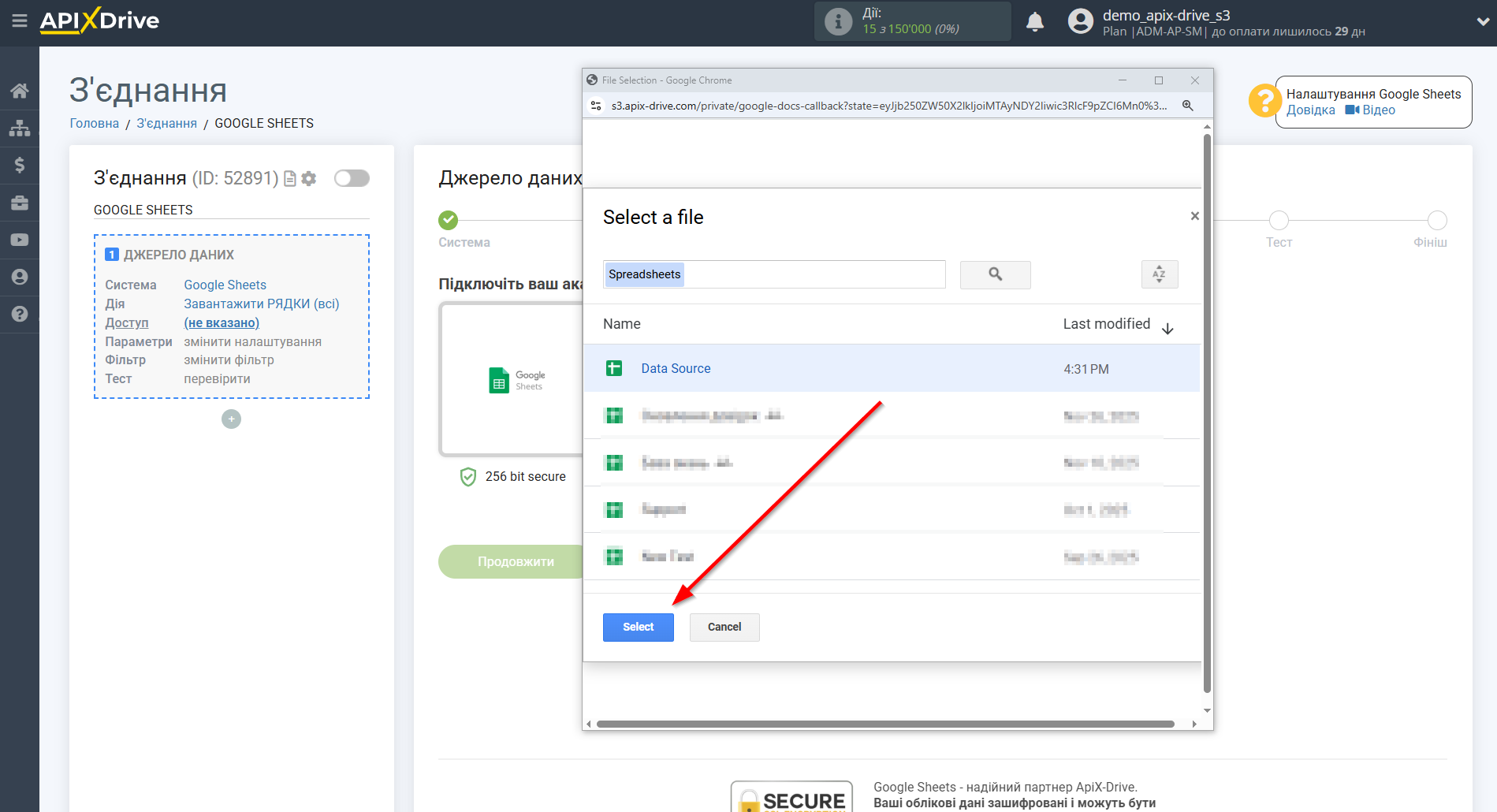Open notifications via the bell icon
Image resolution: width=1497 pixels, height=812 pixels.
tap(1035, 21)
